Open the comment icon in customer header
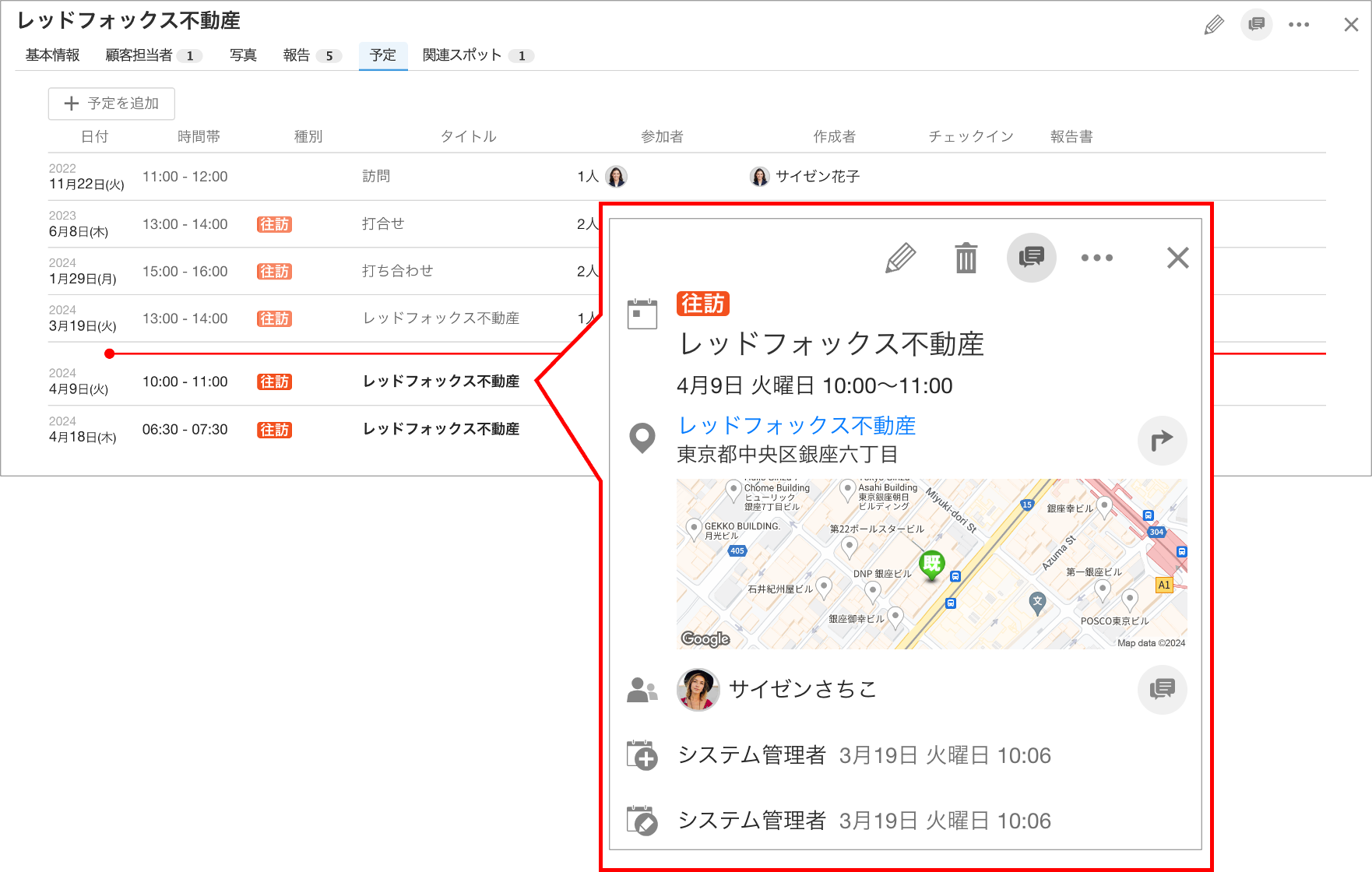Image resolution: width=1372 pixels, height=872 pixels. [1257, 25]
